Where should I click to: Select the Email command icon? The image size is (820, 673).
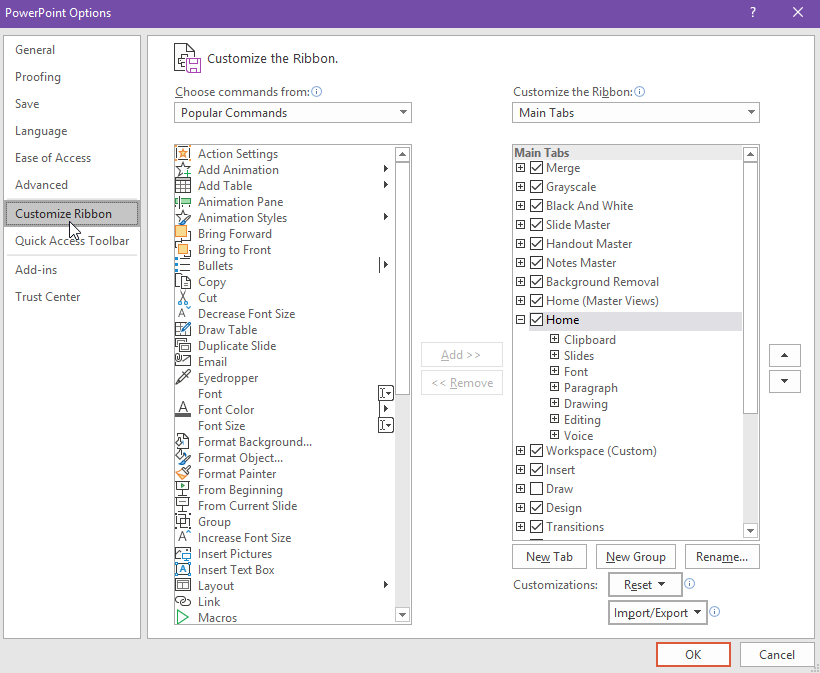click(183, 362)
